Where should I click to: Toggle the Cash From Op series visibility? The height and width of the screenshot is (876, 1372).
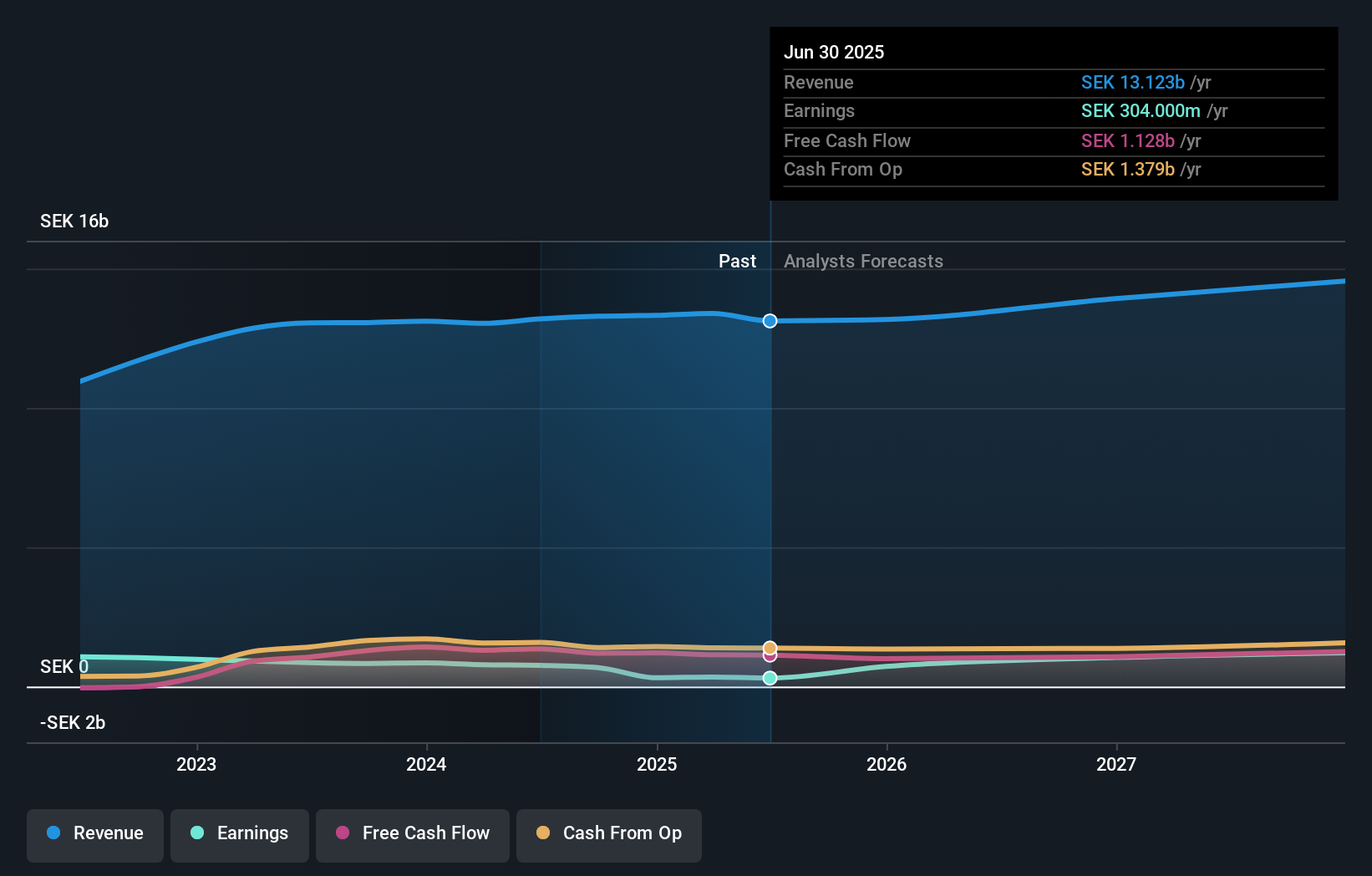coord(608,834)
